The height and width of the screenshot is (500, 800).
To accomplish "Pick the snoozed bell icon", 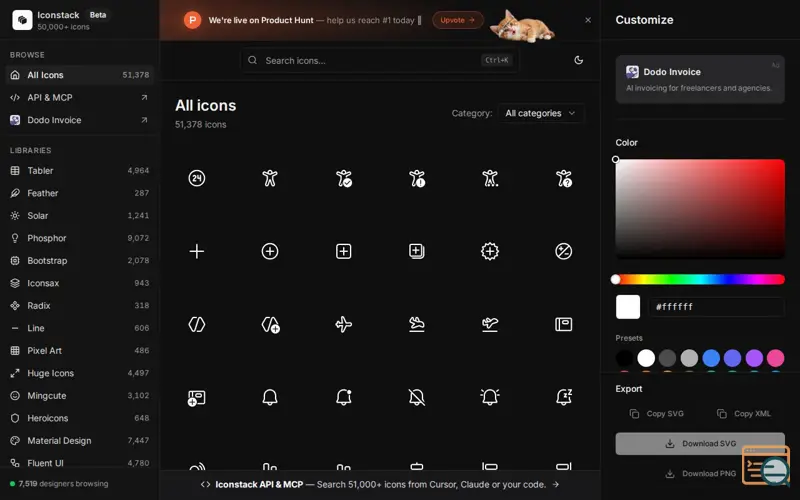I will tap(563, 397).
